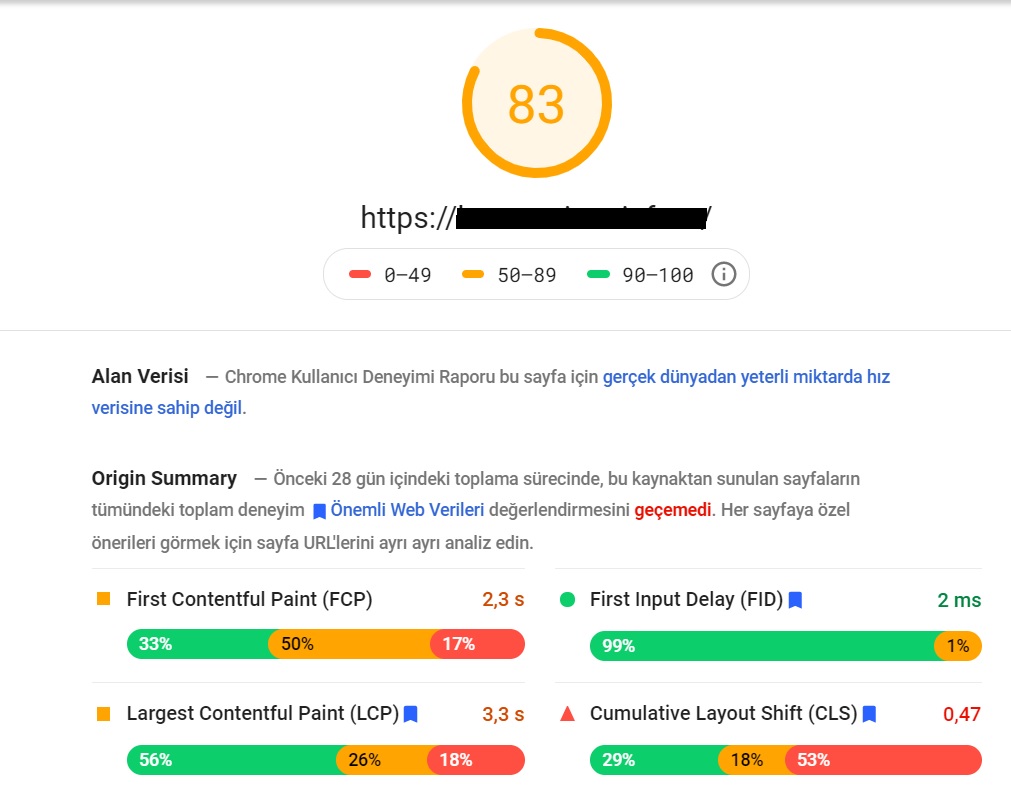Click the 90–100 green legend entry
1011x791 pixels.
tap(640, 275)
